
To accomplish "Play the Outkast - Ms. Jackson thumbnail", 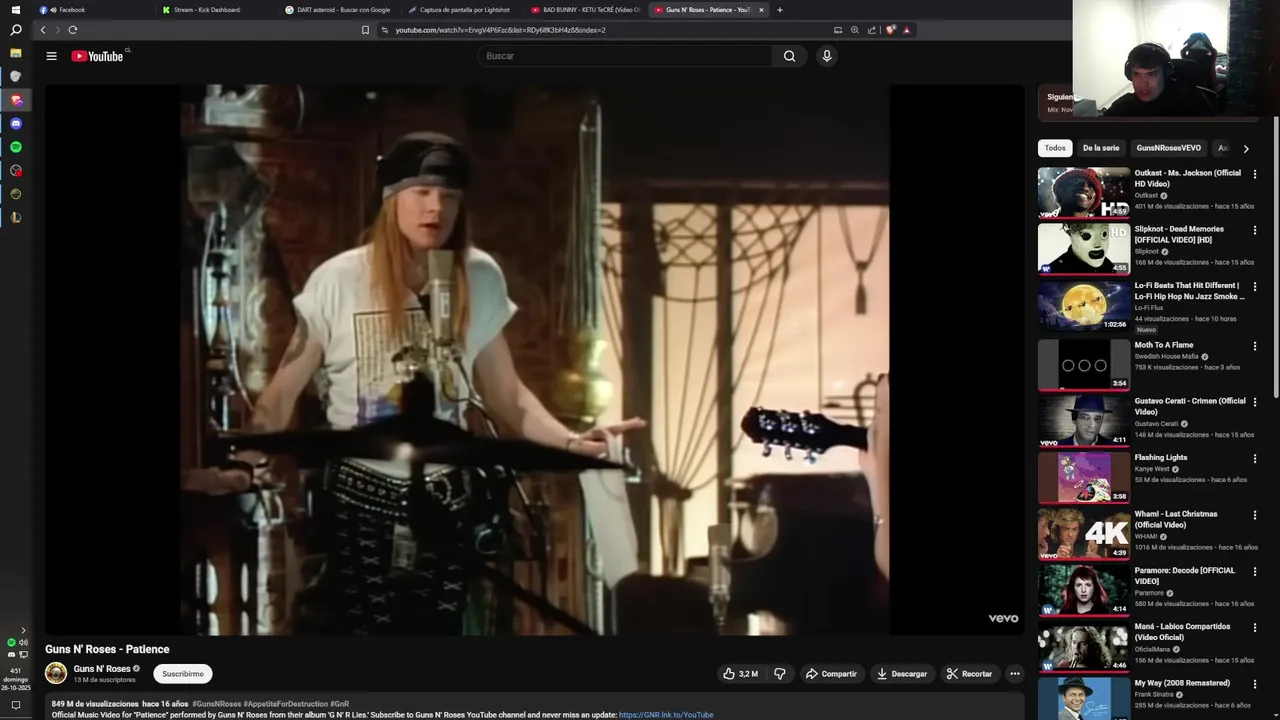I will coord(1084,192).
